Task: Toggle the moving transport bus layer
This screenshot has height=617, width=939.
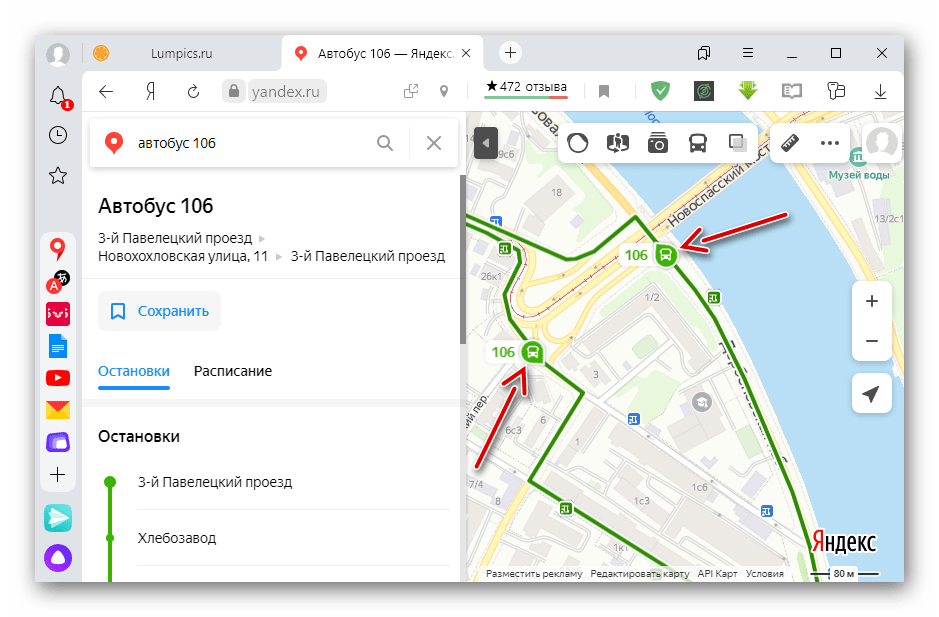Action: coord(697,143)
